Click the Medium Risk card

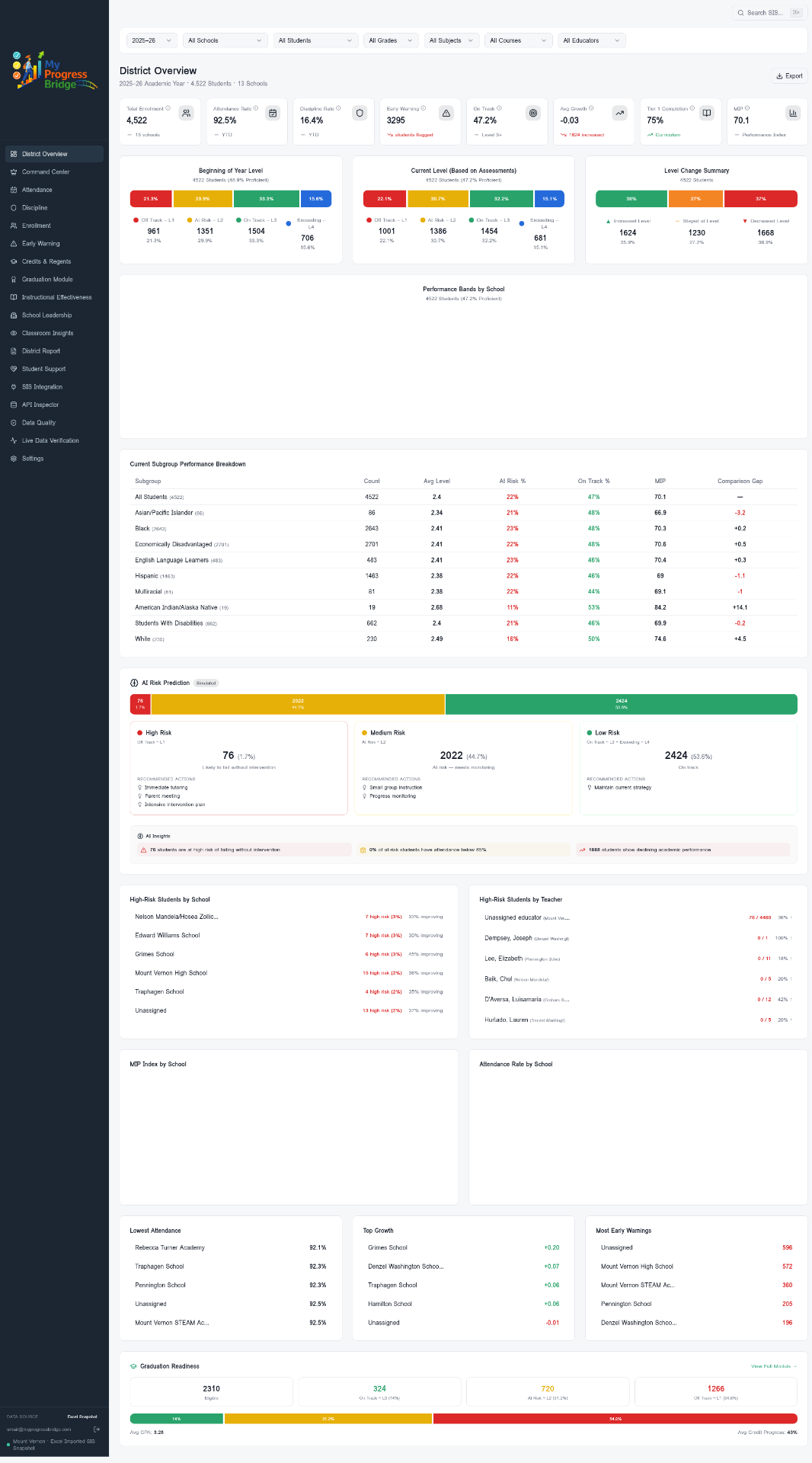(x=463, y=768)
